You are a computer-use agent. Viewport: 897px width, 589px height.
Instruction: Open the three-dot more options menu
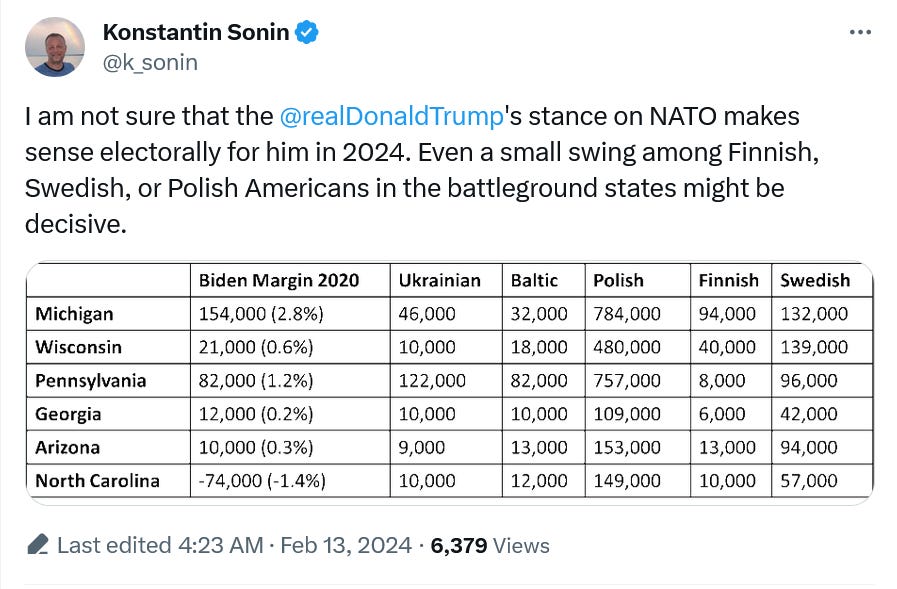coord(860,33)
